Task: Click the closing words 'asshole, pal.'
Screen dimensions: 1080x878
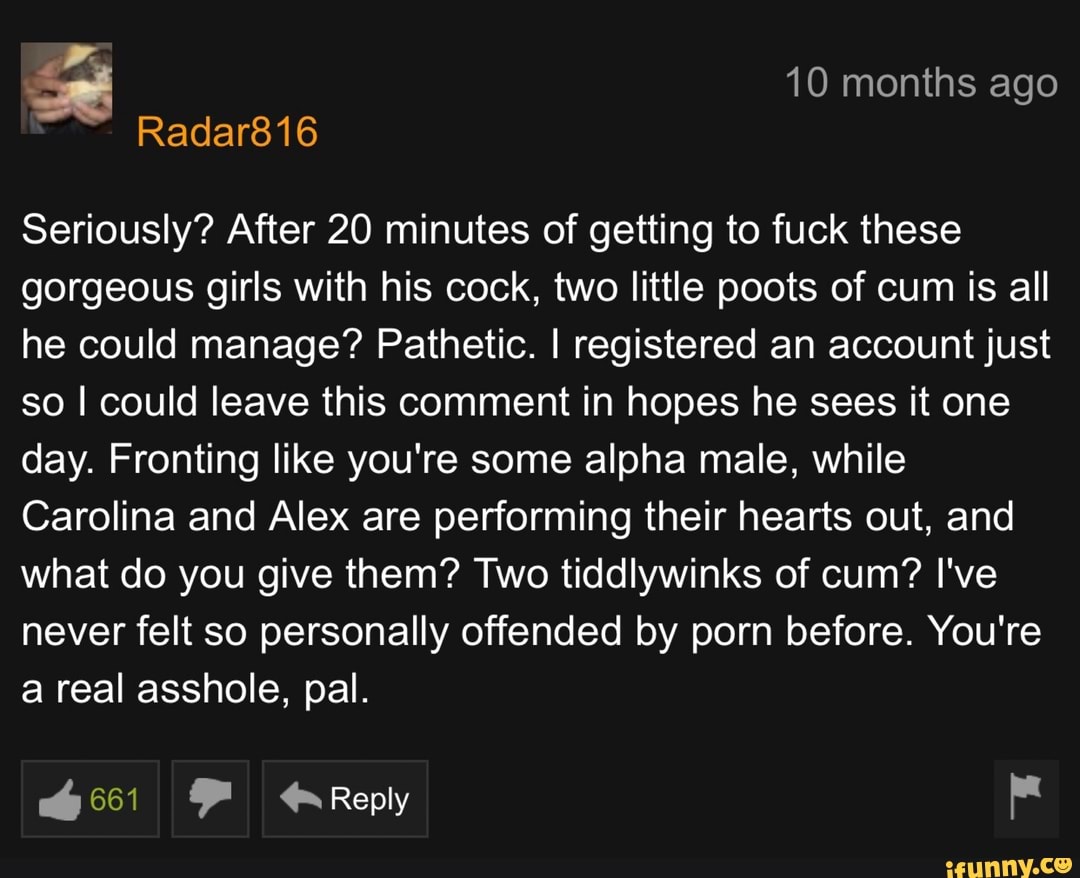Action: [253, 689]
